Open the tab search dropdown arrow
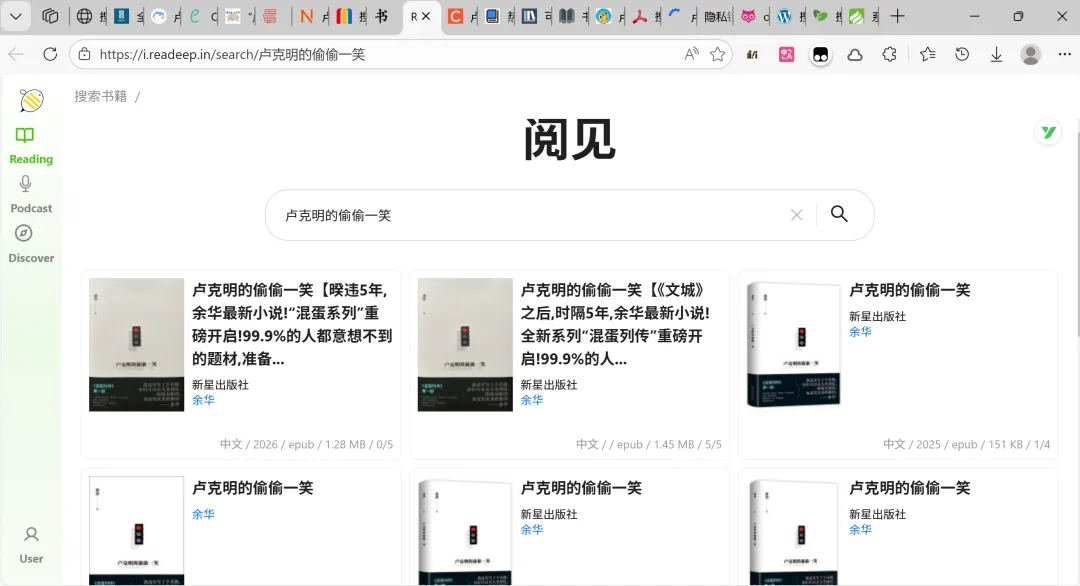 point(16,17)
